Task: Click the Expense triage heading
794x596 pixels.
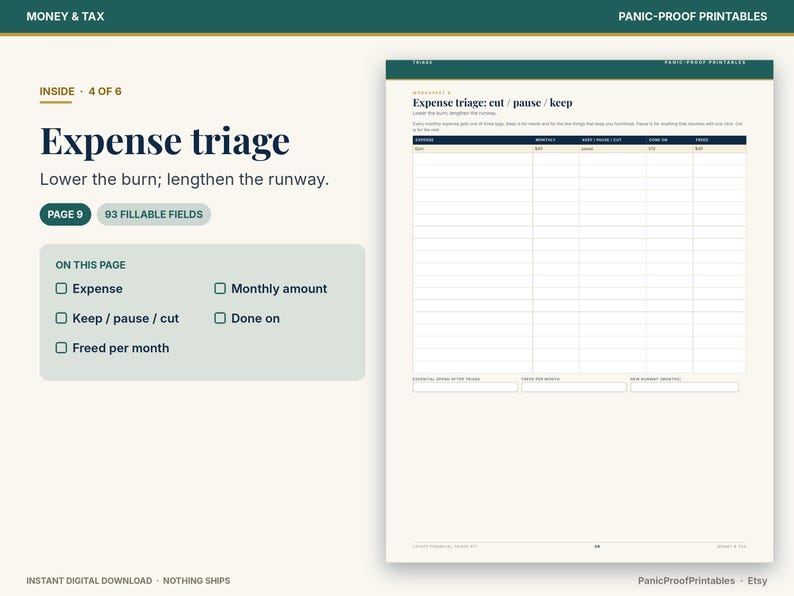Action: click(x=165, y=140)
